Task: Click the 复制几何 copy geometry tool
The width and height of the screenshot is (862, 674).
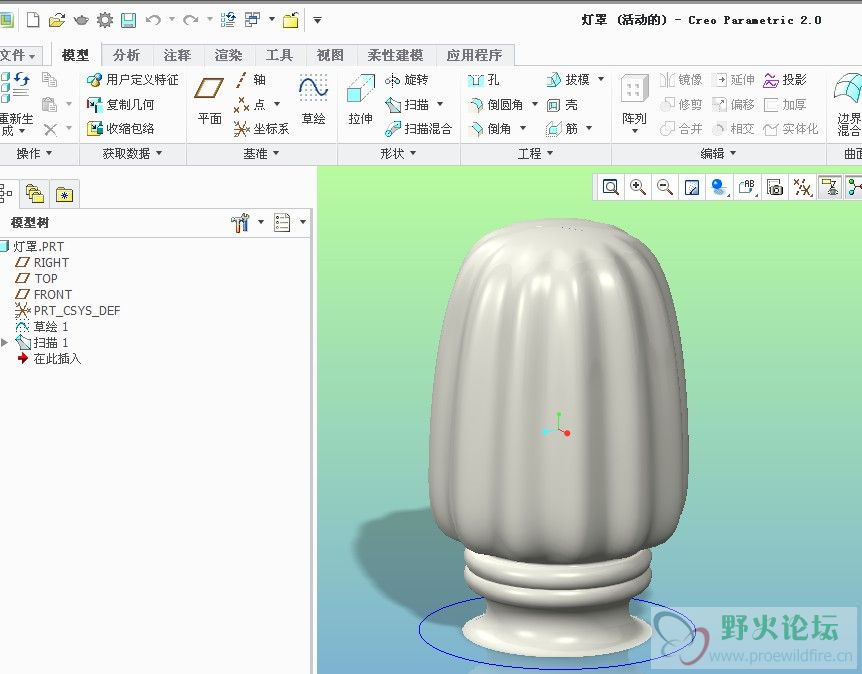Action: pyautogui.click(x=120, y=104)
